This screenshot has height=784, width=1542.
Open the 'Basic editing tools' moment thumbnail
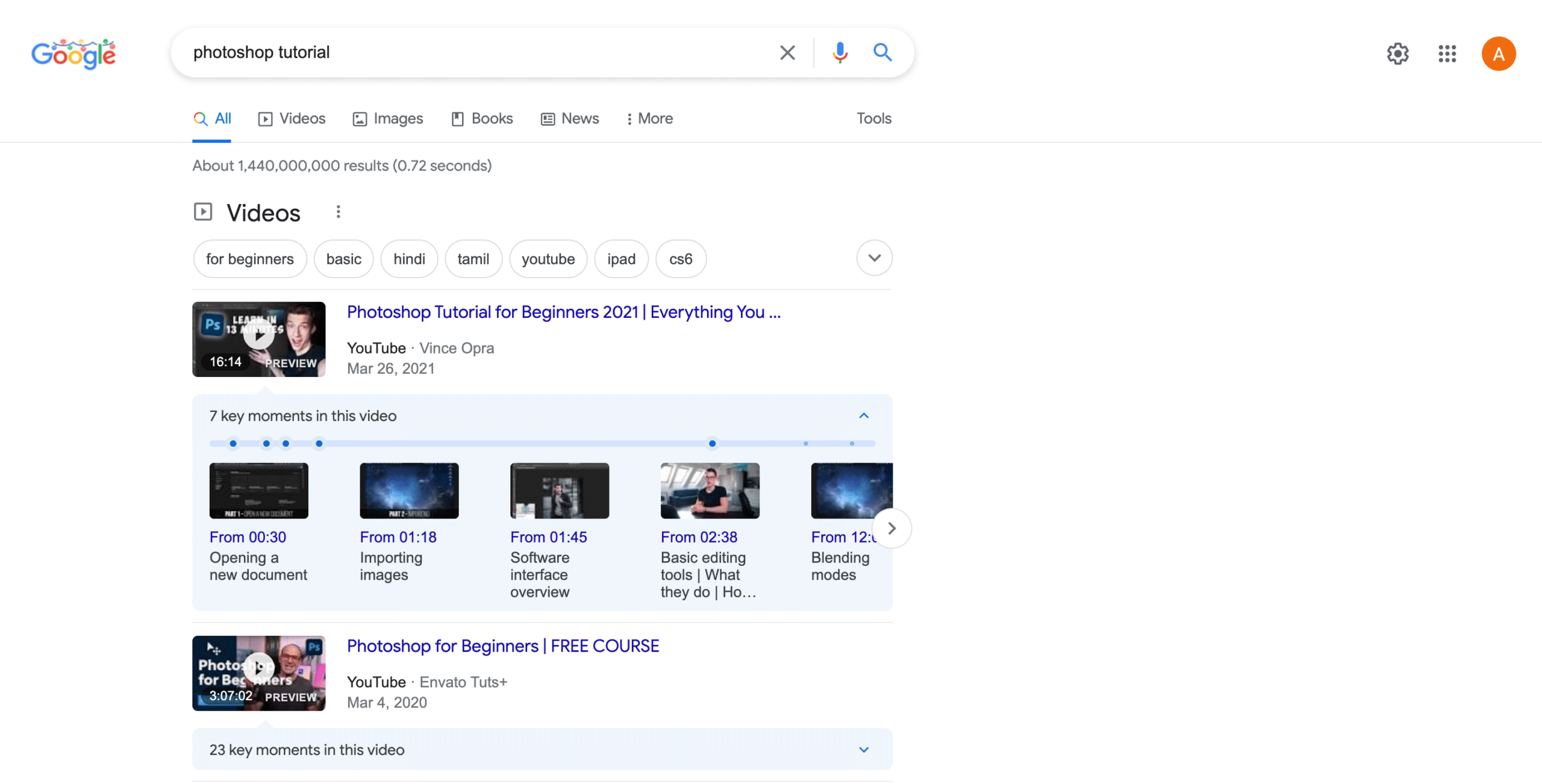coord(710,491)
